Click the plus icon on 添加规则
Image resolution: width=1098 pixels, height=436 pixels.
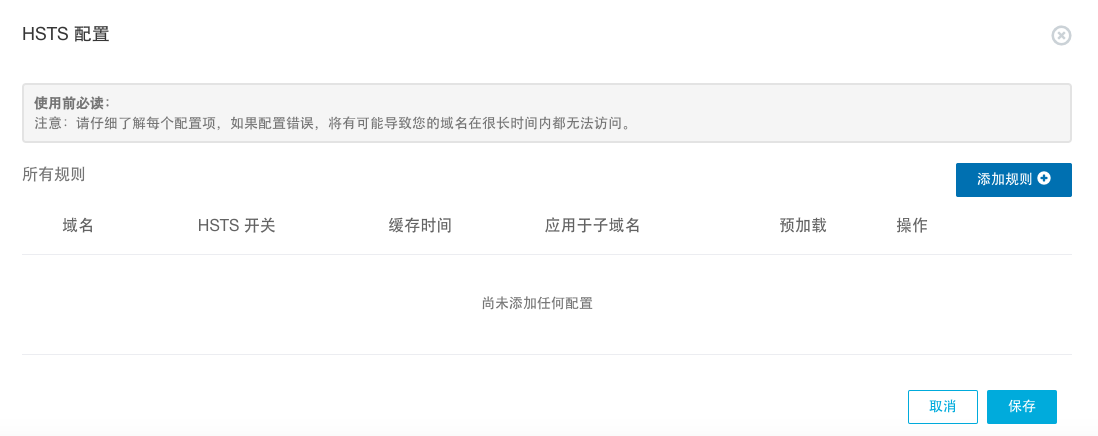[x=1044, y=179]
